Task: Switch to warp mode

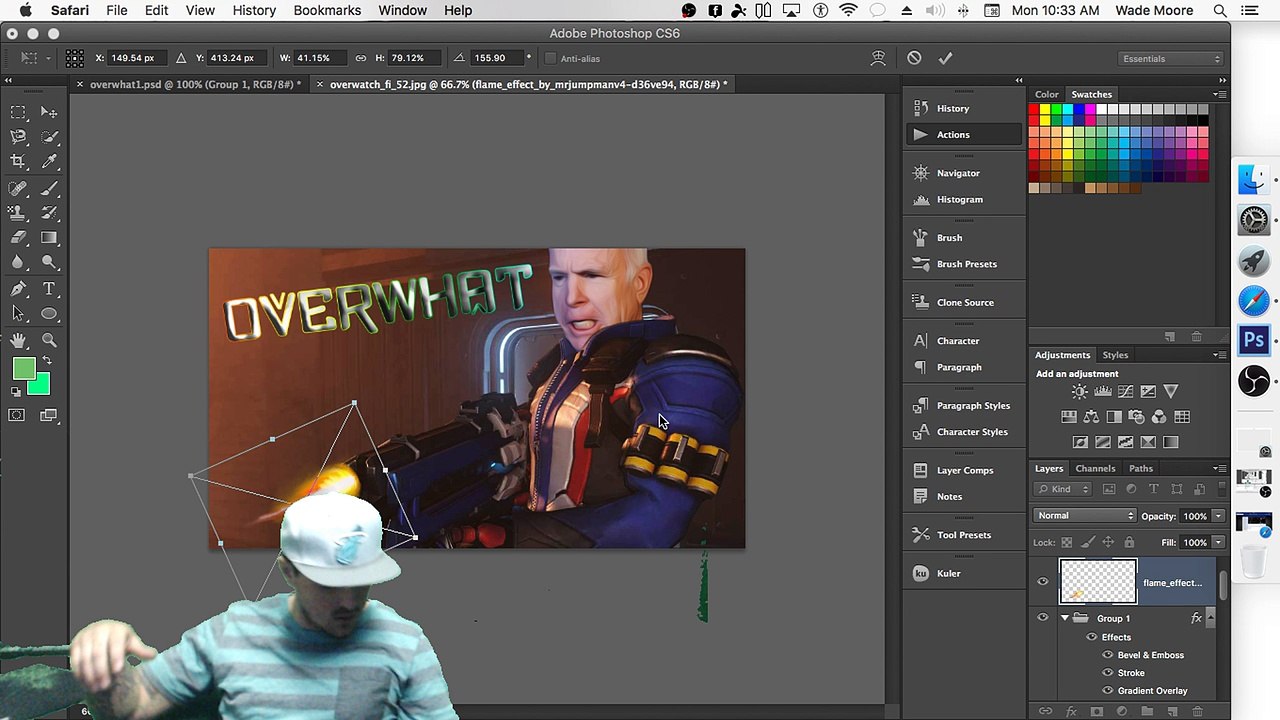Action: point(878,58)
